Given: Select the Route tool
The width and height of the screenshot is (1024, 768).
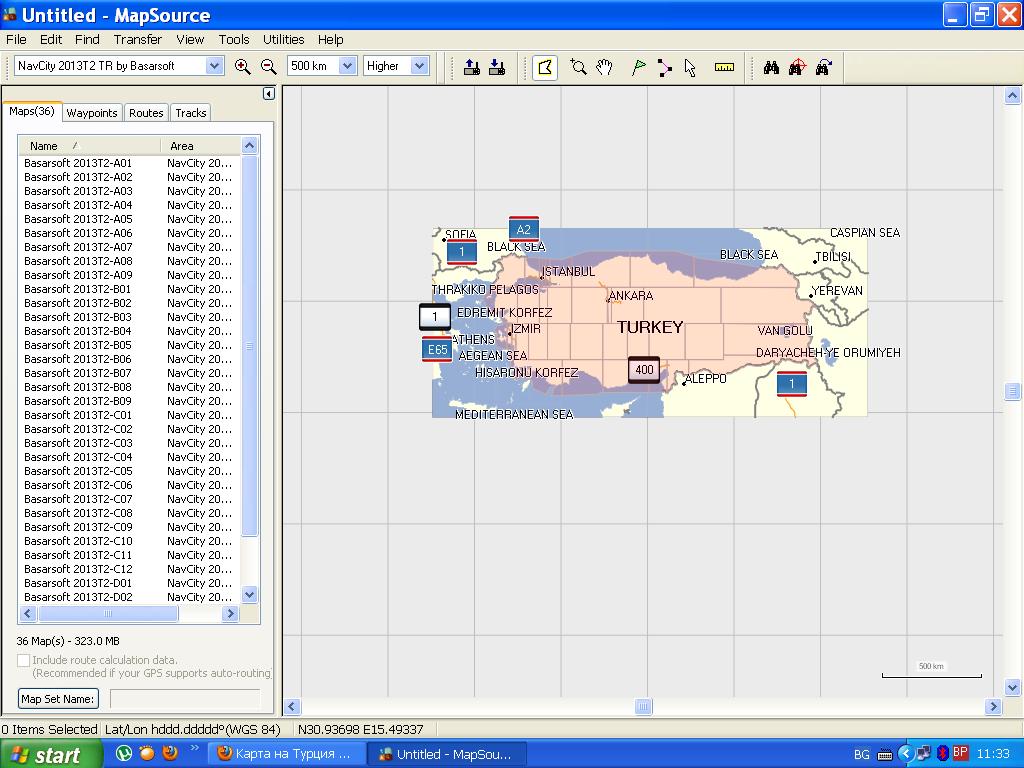Looking at the screenshot, I should 664,67.
